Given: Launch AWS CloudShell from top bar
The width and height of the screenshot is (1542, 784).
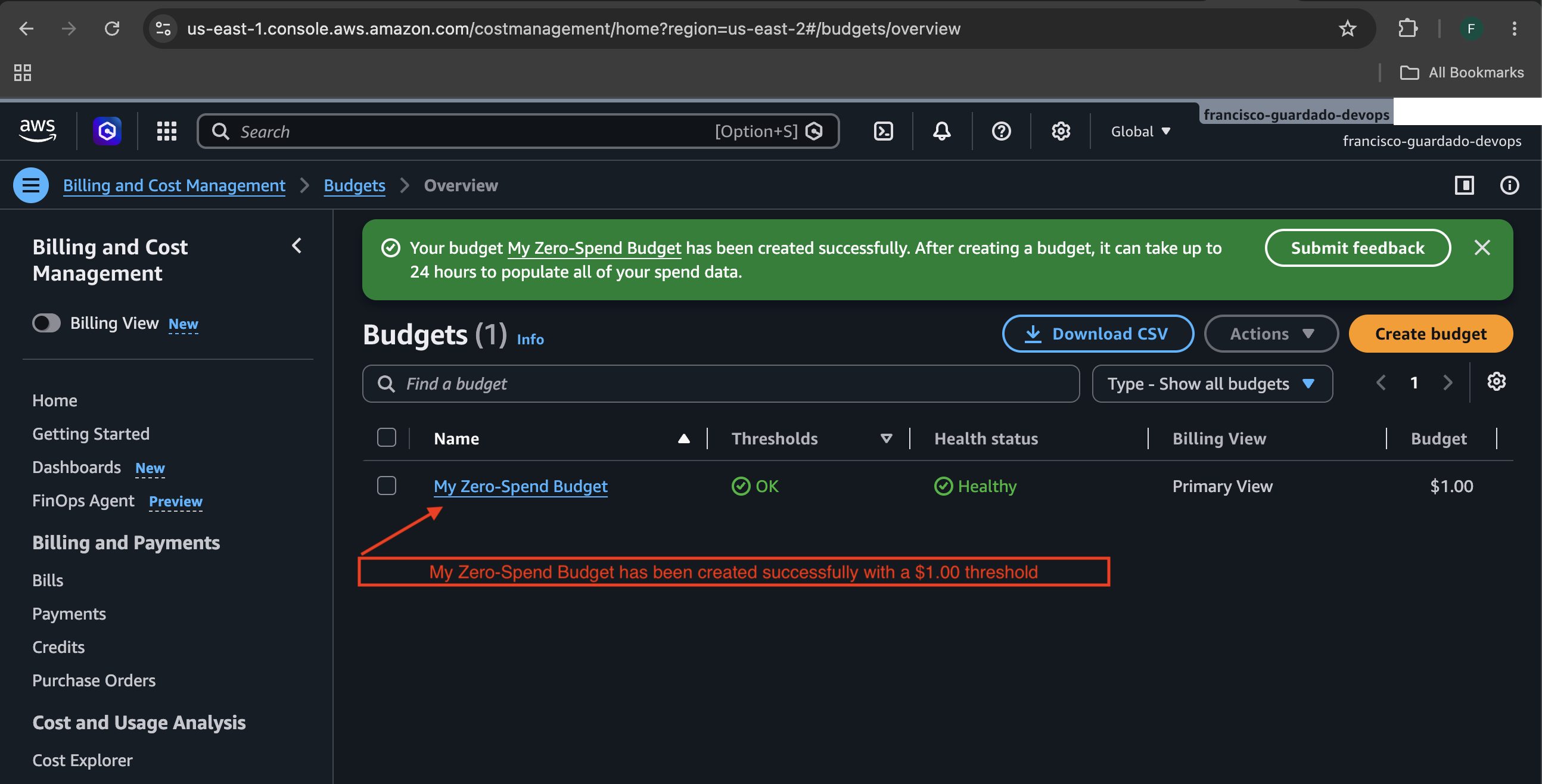Looking at the screenshot, I should pos(884,131).
